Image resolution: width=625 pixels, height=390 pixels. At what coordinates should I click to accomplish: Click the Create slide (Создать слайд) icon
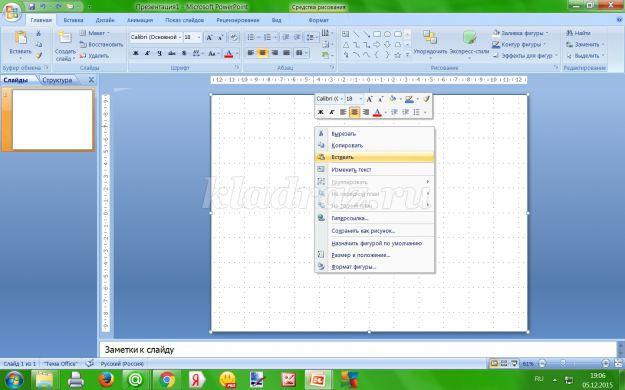(65, 38)
